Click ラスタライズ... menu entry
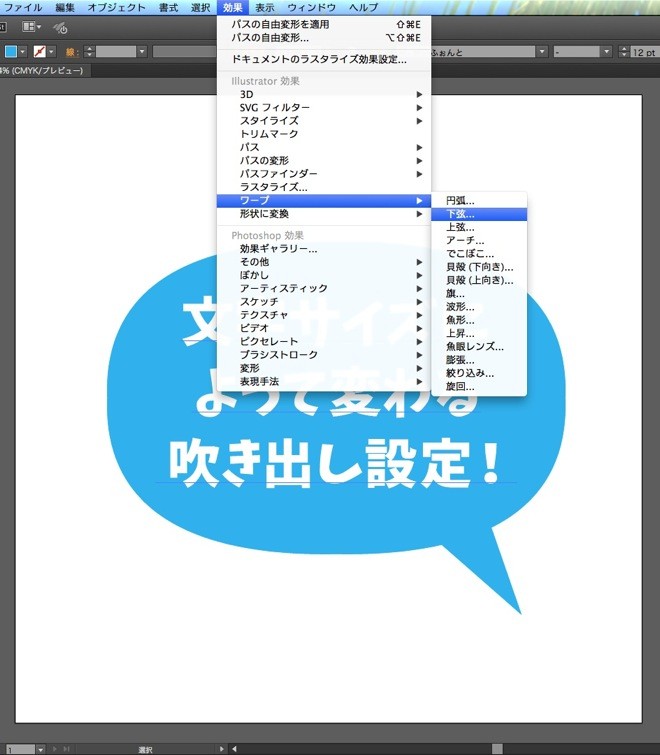 pos(274,187)
